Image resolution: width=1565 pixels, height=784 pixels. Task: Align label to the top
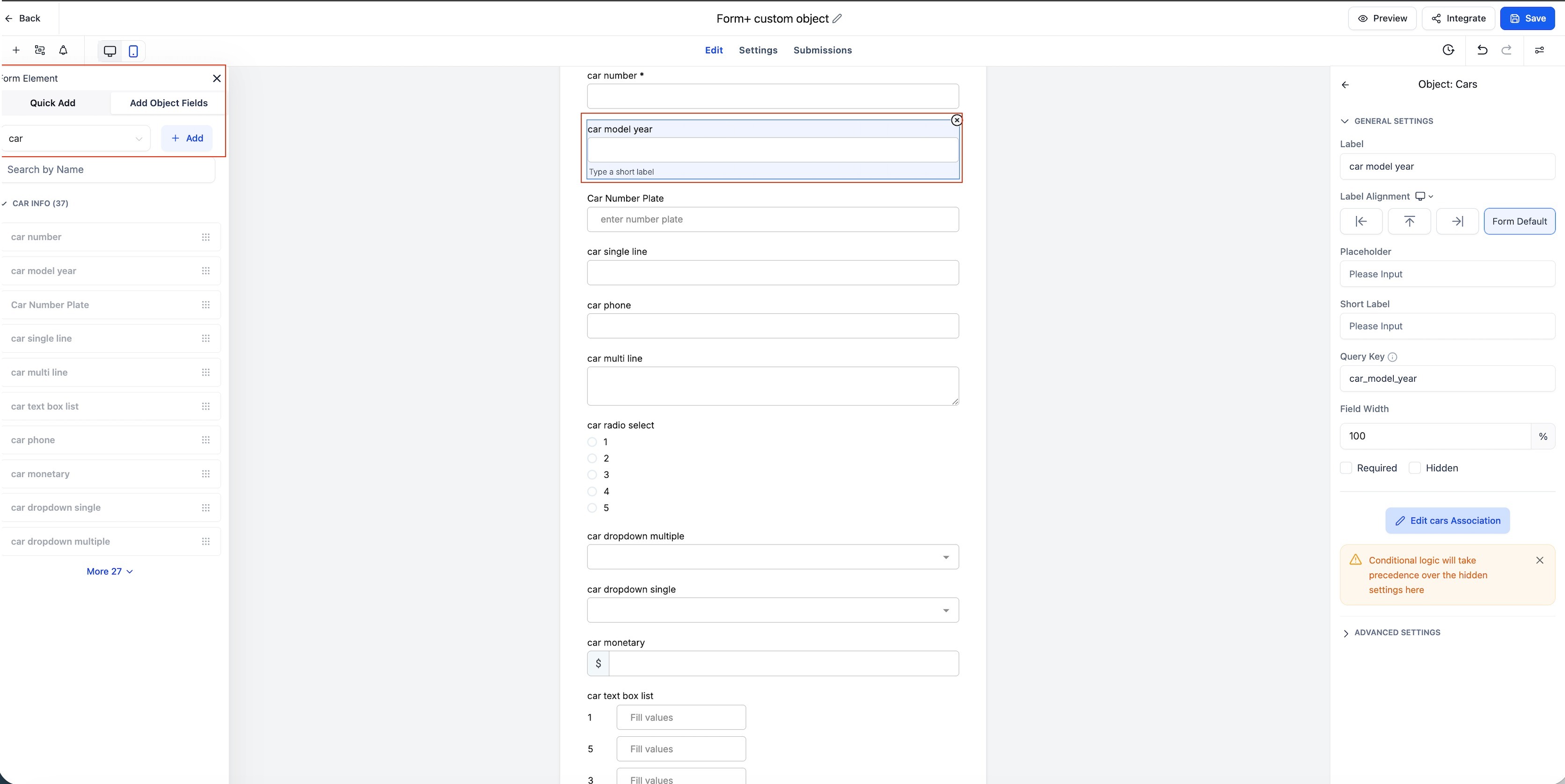(x=1409, y=221)
